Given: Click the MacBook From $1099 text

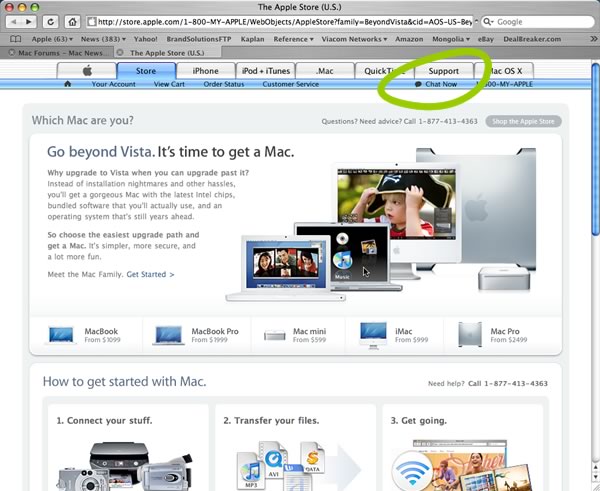Looking at the screenshot, I should 102,335.
